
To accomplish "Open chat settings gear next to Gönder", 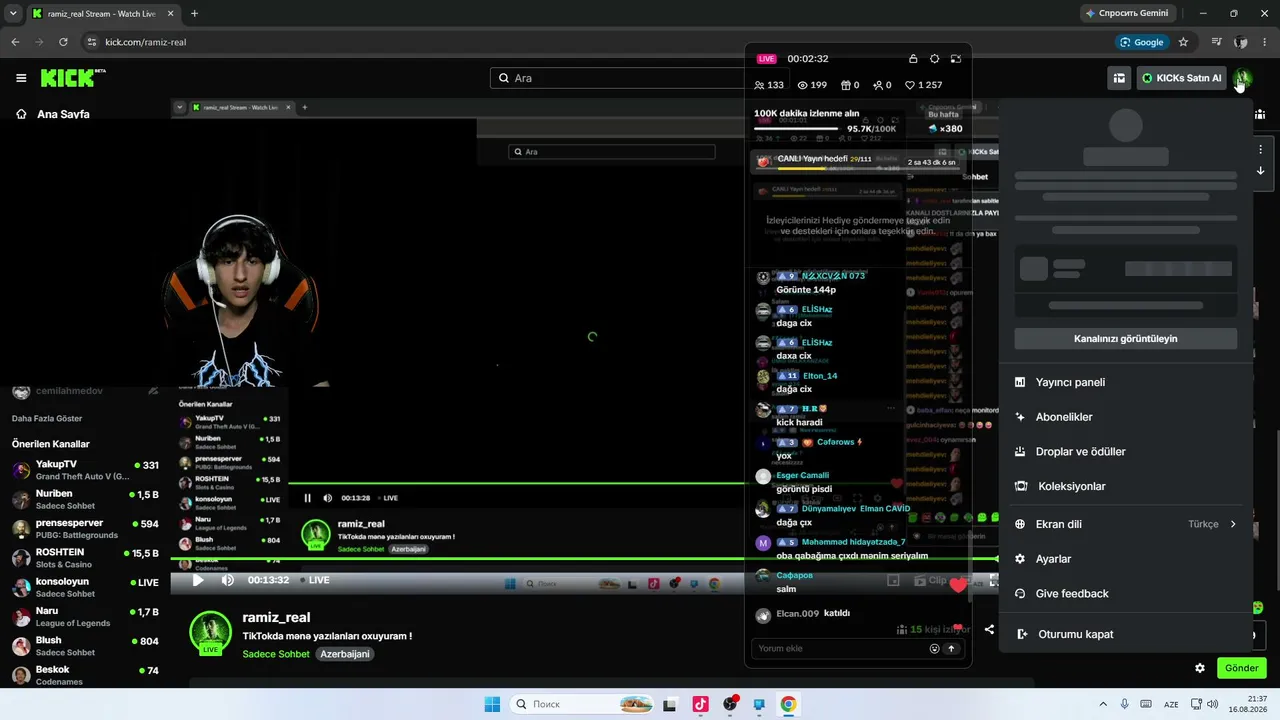I will tap(1200, 668).
